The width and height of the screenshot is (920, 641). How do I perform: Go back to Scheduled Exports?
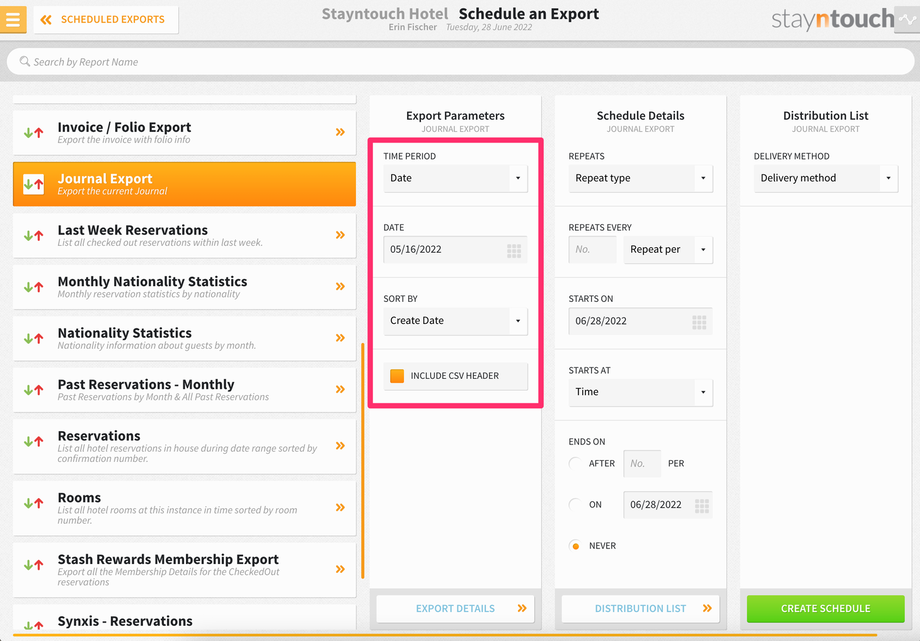(106, 19)
